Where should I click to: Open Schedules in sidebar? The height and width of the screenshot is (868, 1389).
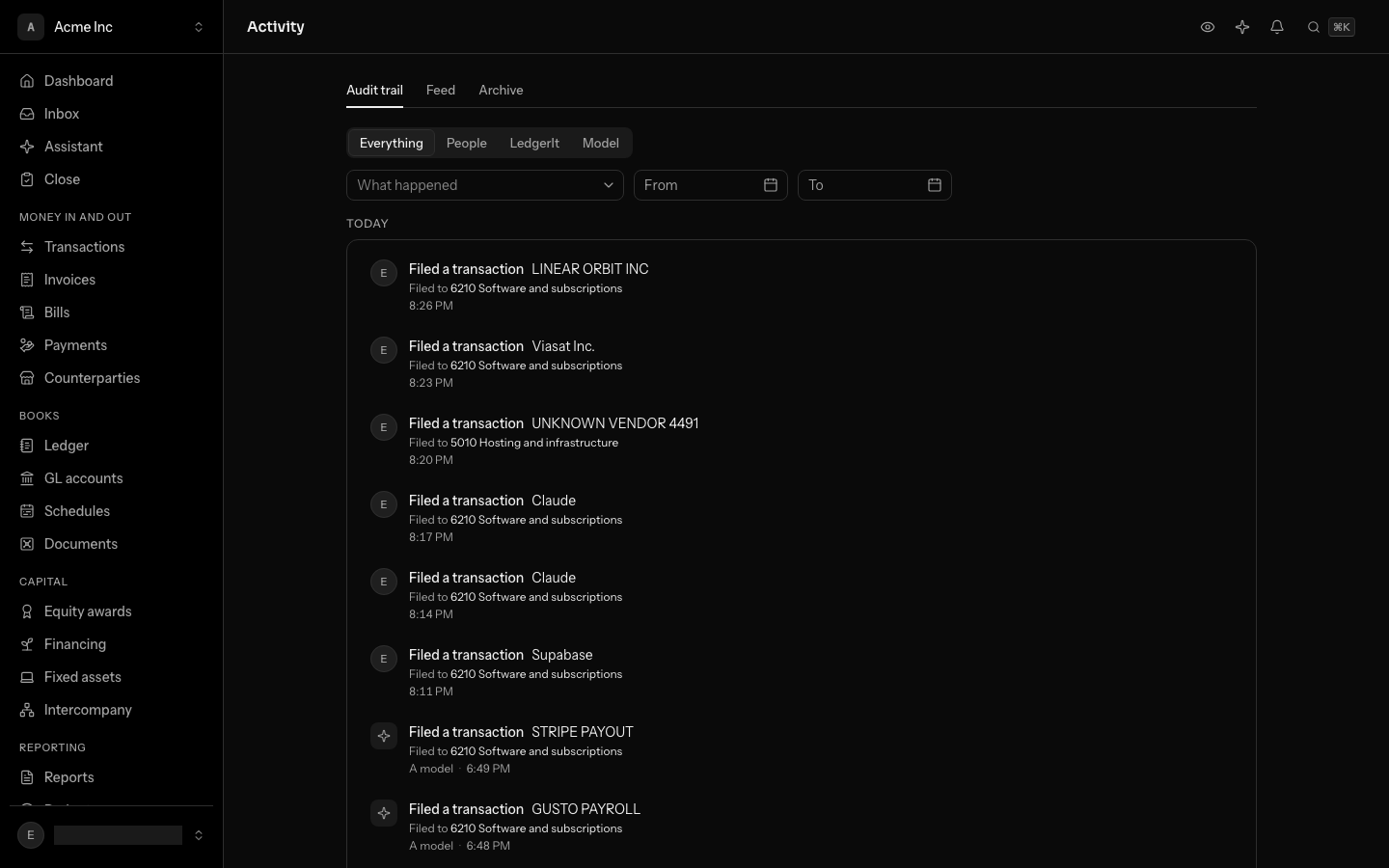pos(111,511)
